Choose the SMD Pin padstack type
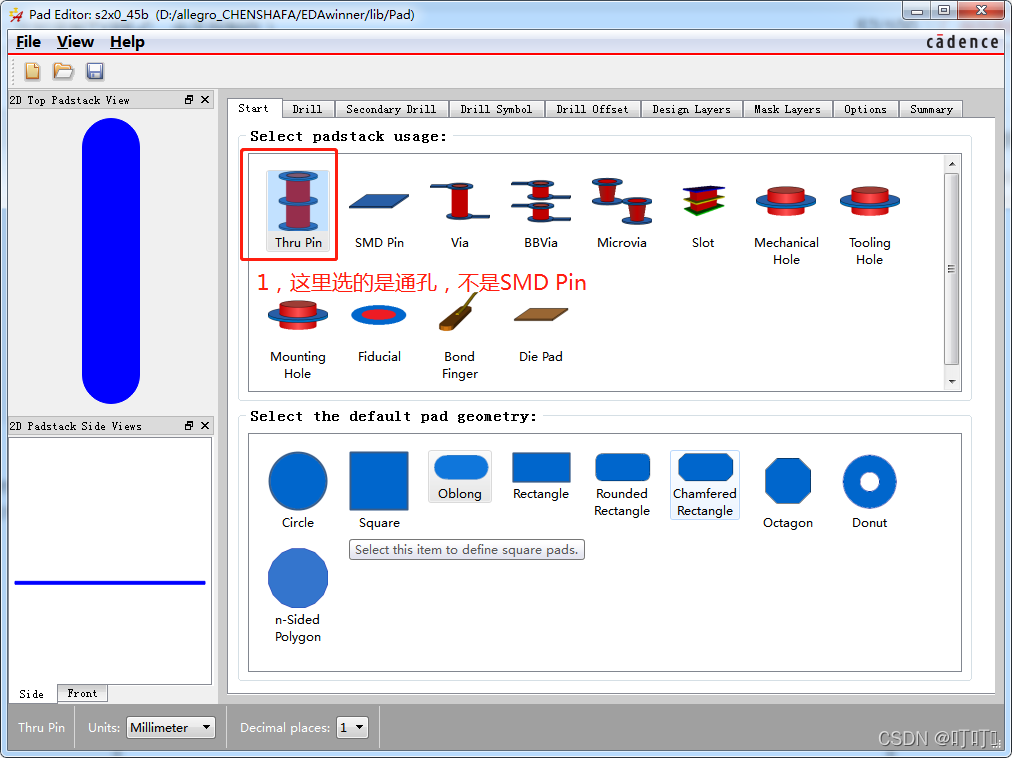Screen dimensions: 1012x758 [379, 220]
